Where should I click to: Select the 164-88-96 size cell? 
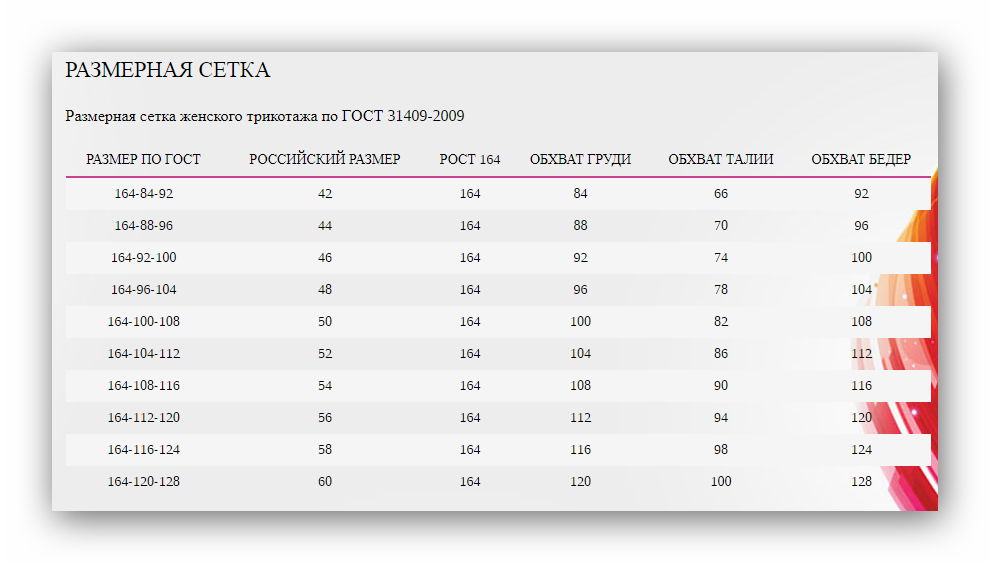pyautogui.click(x=143, y=225)
